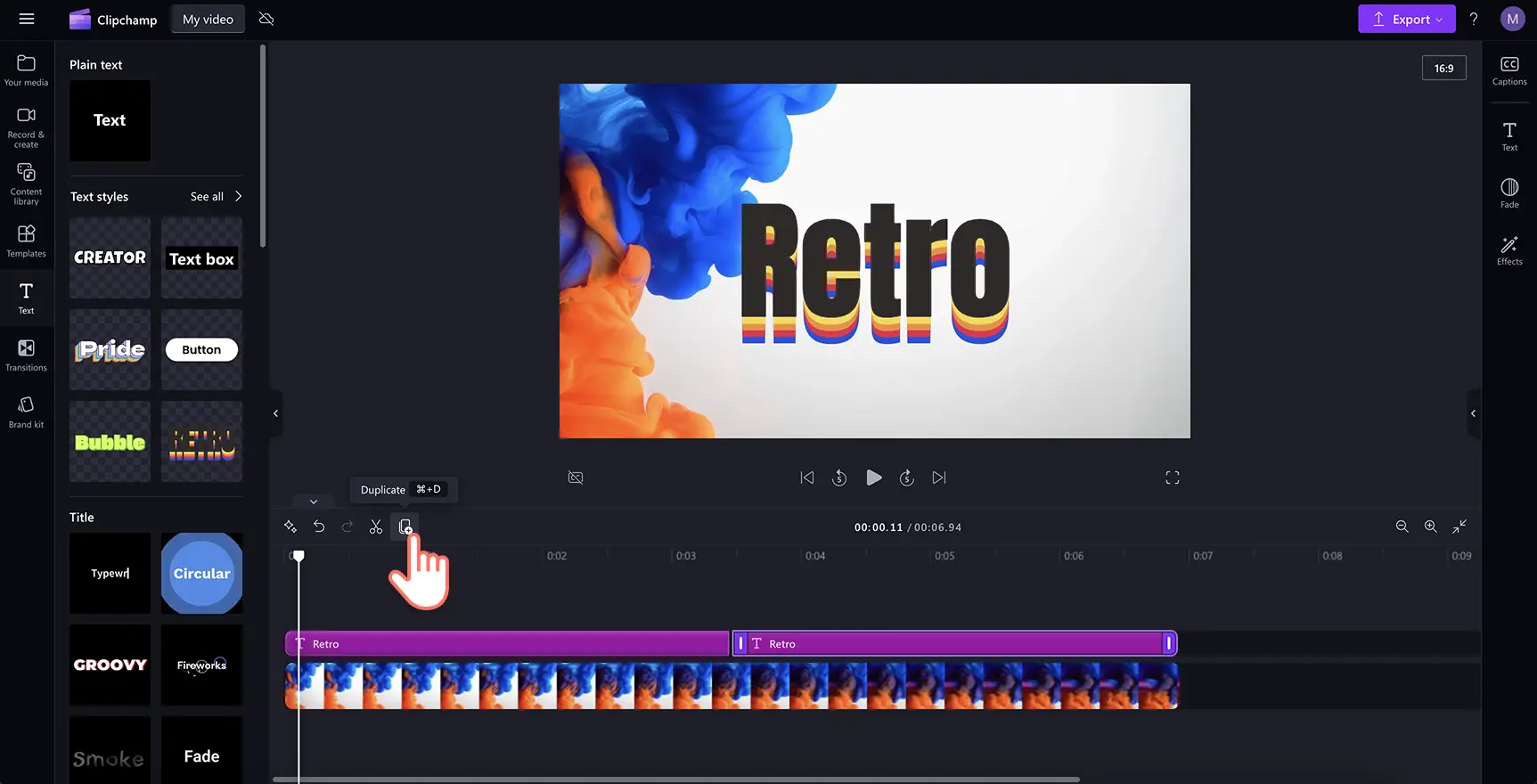Choose the Pride text style
1537x784 pixels.
(x=110, y=349)
